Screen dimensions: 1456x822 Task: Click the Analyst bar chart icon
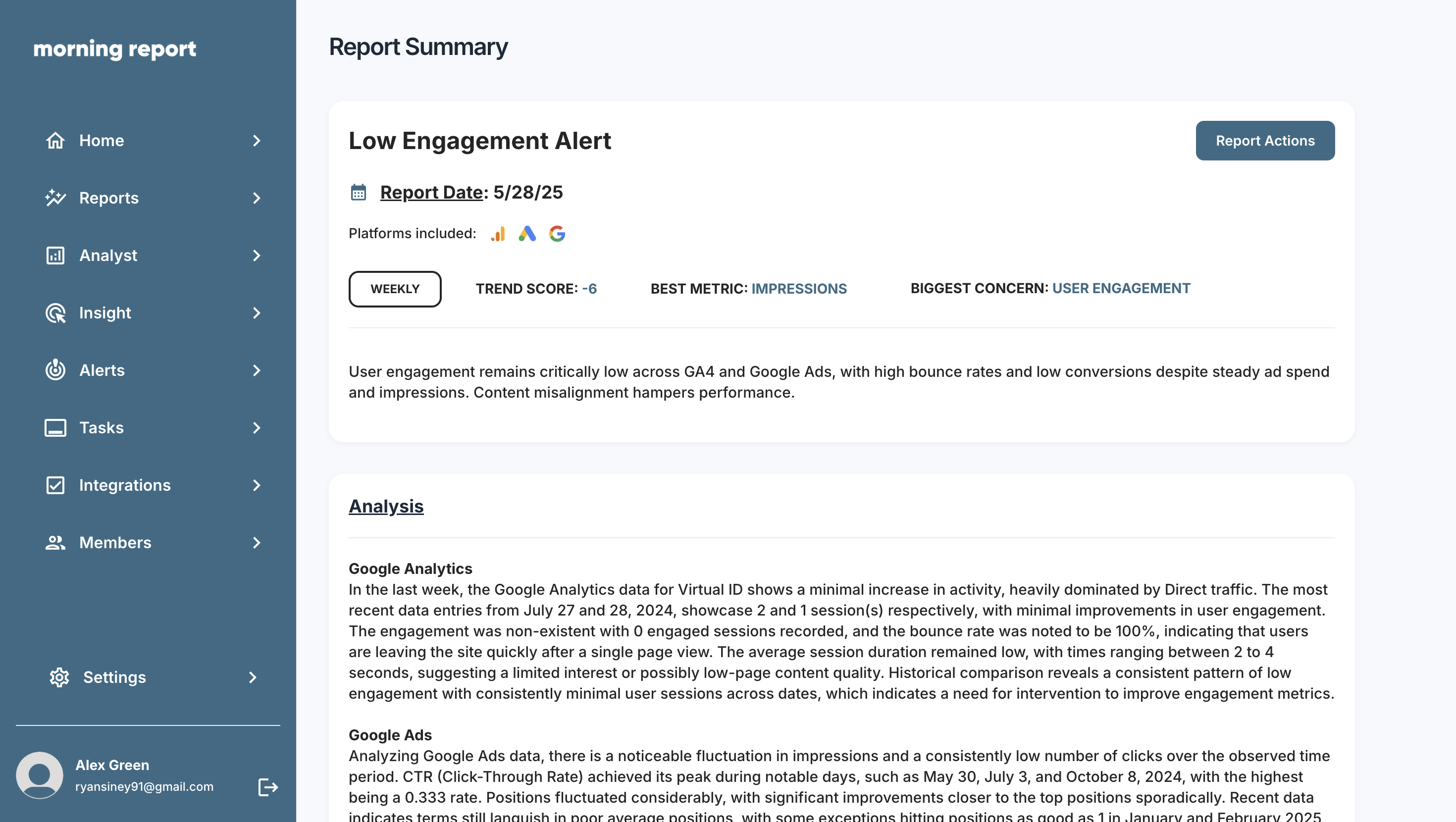coord(55,256)
